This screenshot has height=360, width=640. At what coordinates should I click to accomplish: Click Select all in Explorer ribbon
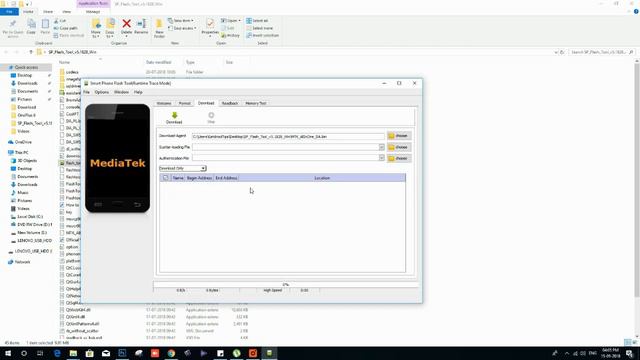pos(257,21)
